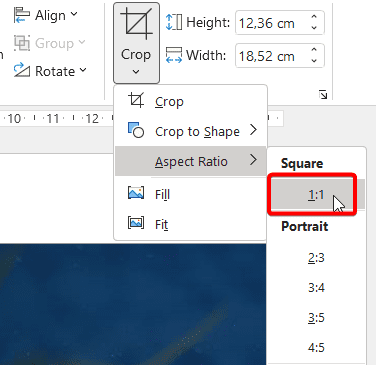
Task: Click inside the Width input field
Action: pos(272,56)
